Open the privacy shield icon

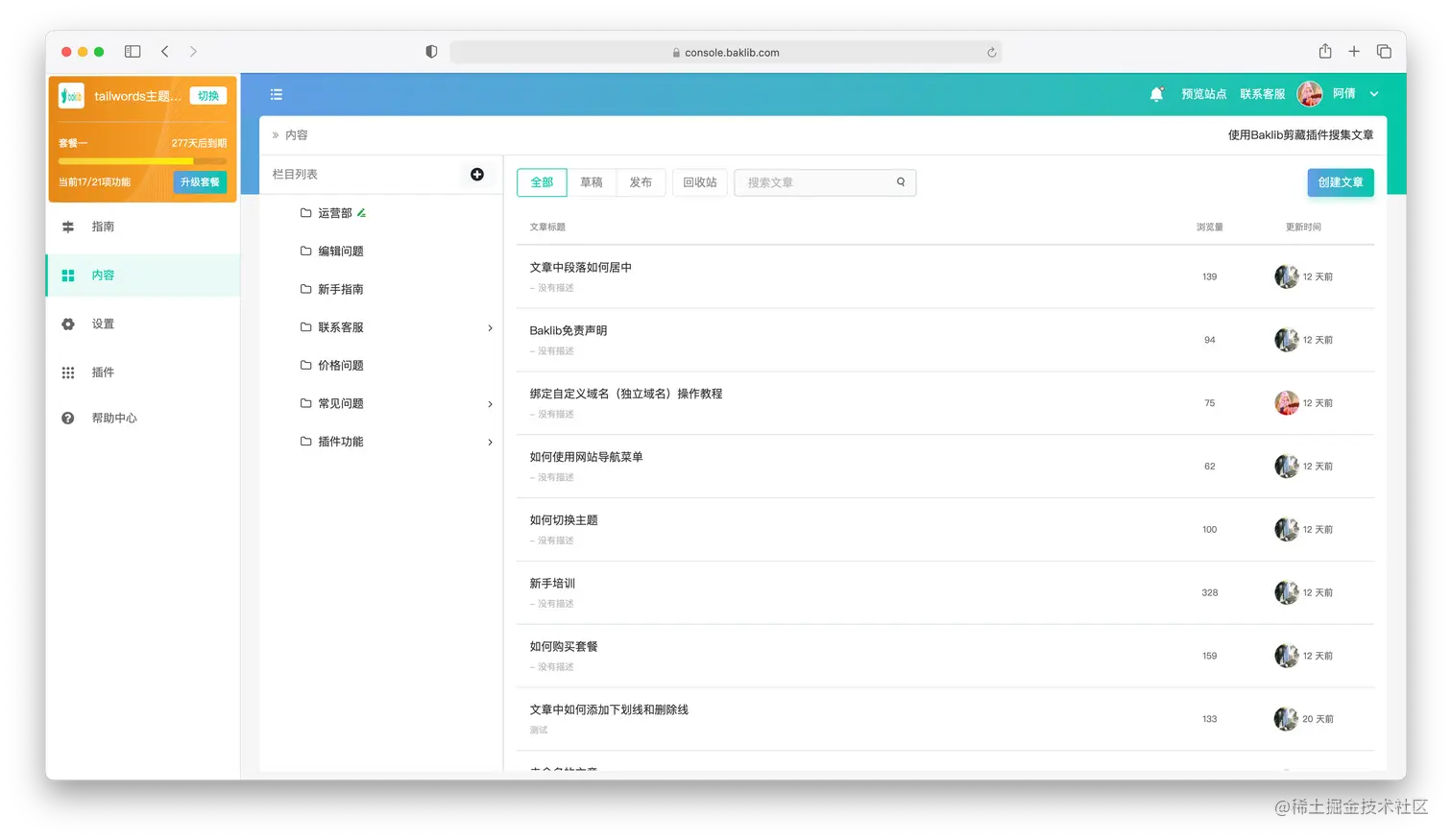click(x=431, y=52)
